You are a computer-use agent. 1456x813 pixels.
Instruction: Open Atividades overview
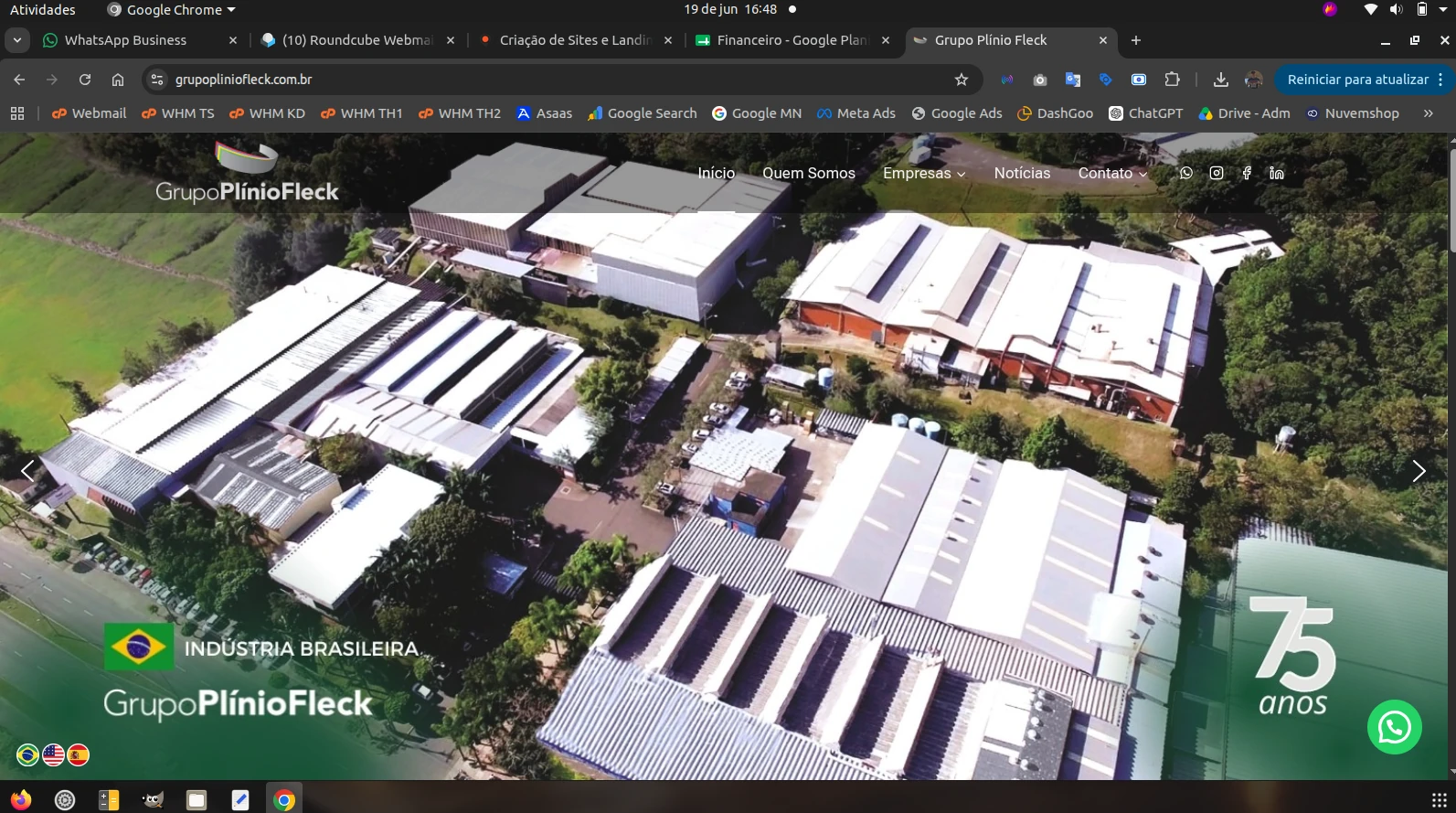point(43,10)
